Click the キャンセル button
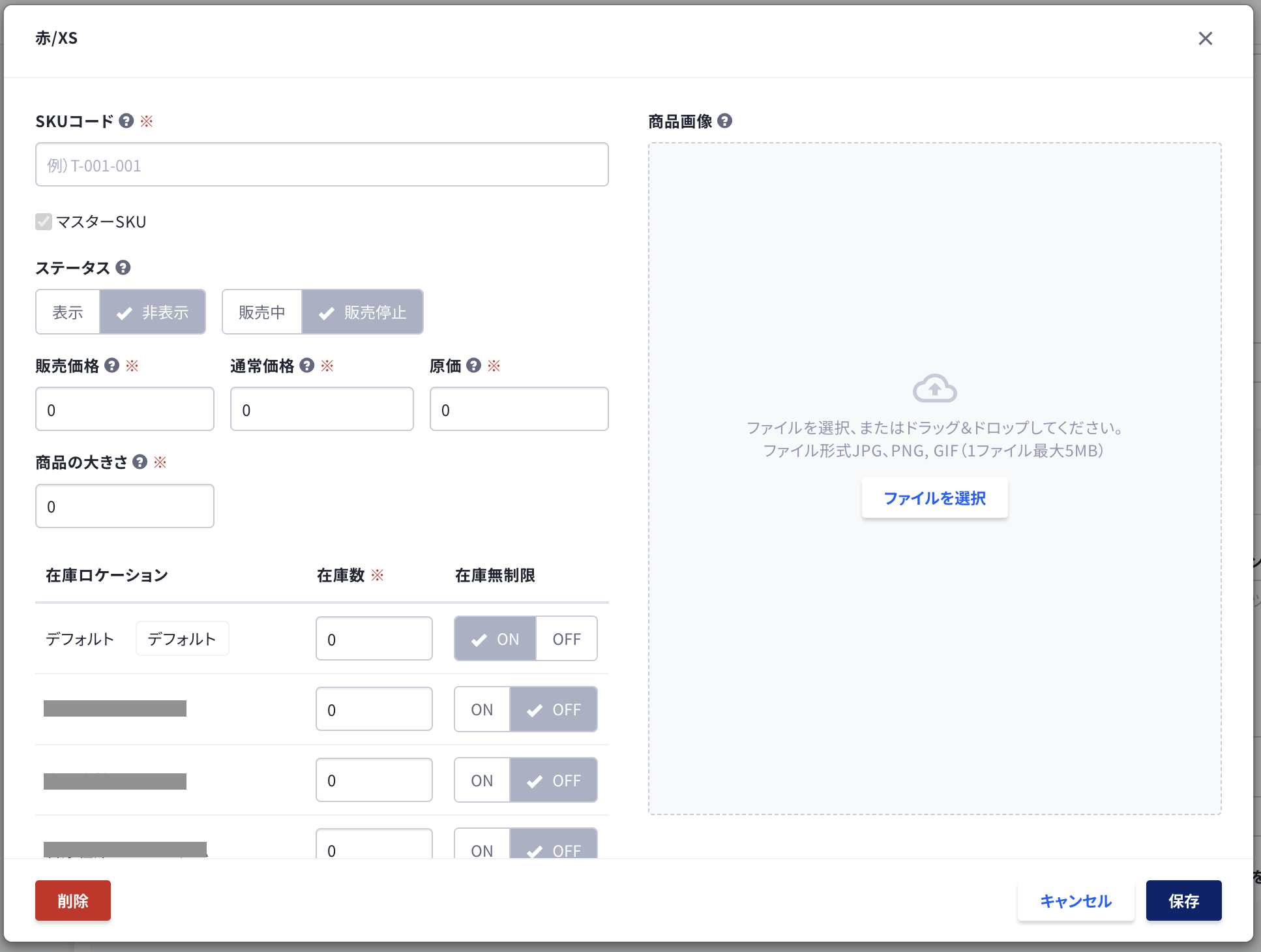This screenshot has height=952, width=1261. [x=1076, y=900]
